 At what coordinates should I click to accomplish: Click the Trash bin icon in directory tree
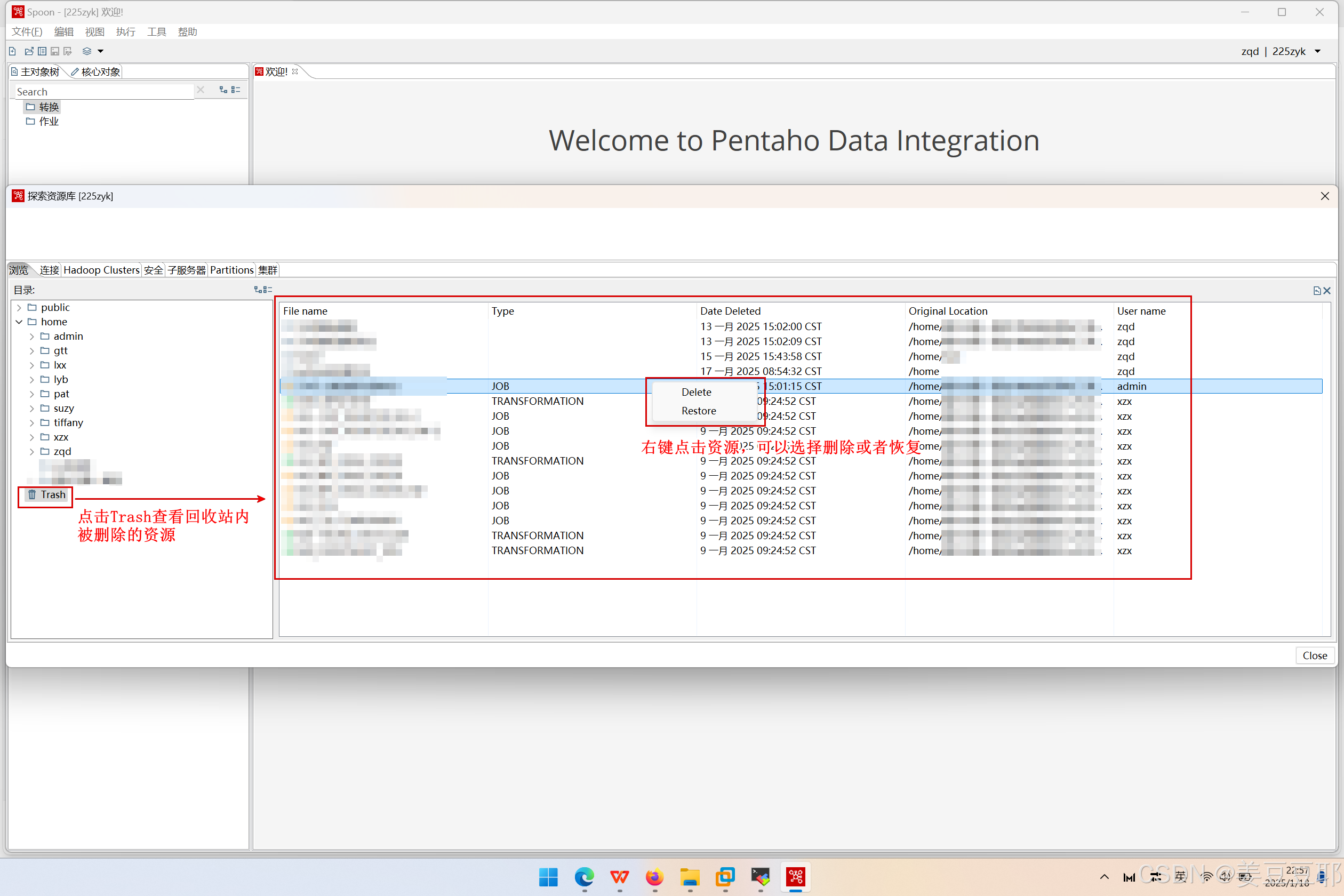click(32, 495)
